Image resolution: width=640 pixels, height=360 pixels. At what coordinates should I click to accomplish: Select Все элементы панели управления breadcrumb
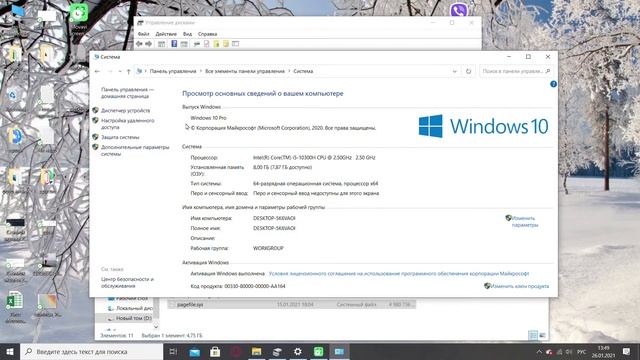[244, 71]
